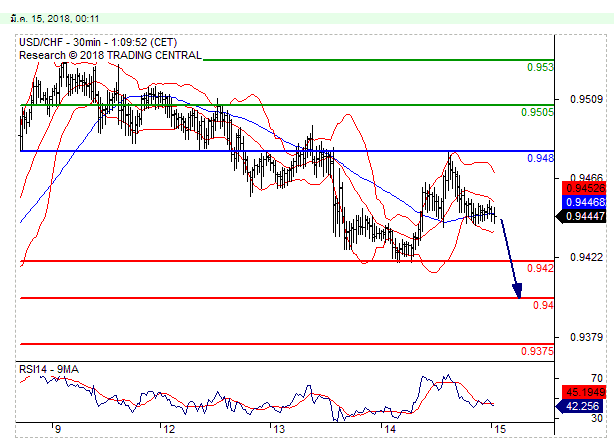Click the 'USD/CHF - 30min - 1:09:52 (CET)' title
Screen dimensions: 614x444
(98, 42)
